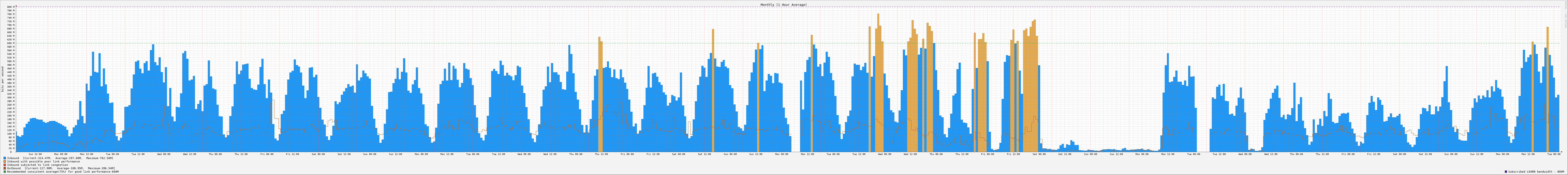Click the final 'Tue 00:00' label at right end
Screen dimensions: 1568x175
1553,154
